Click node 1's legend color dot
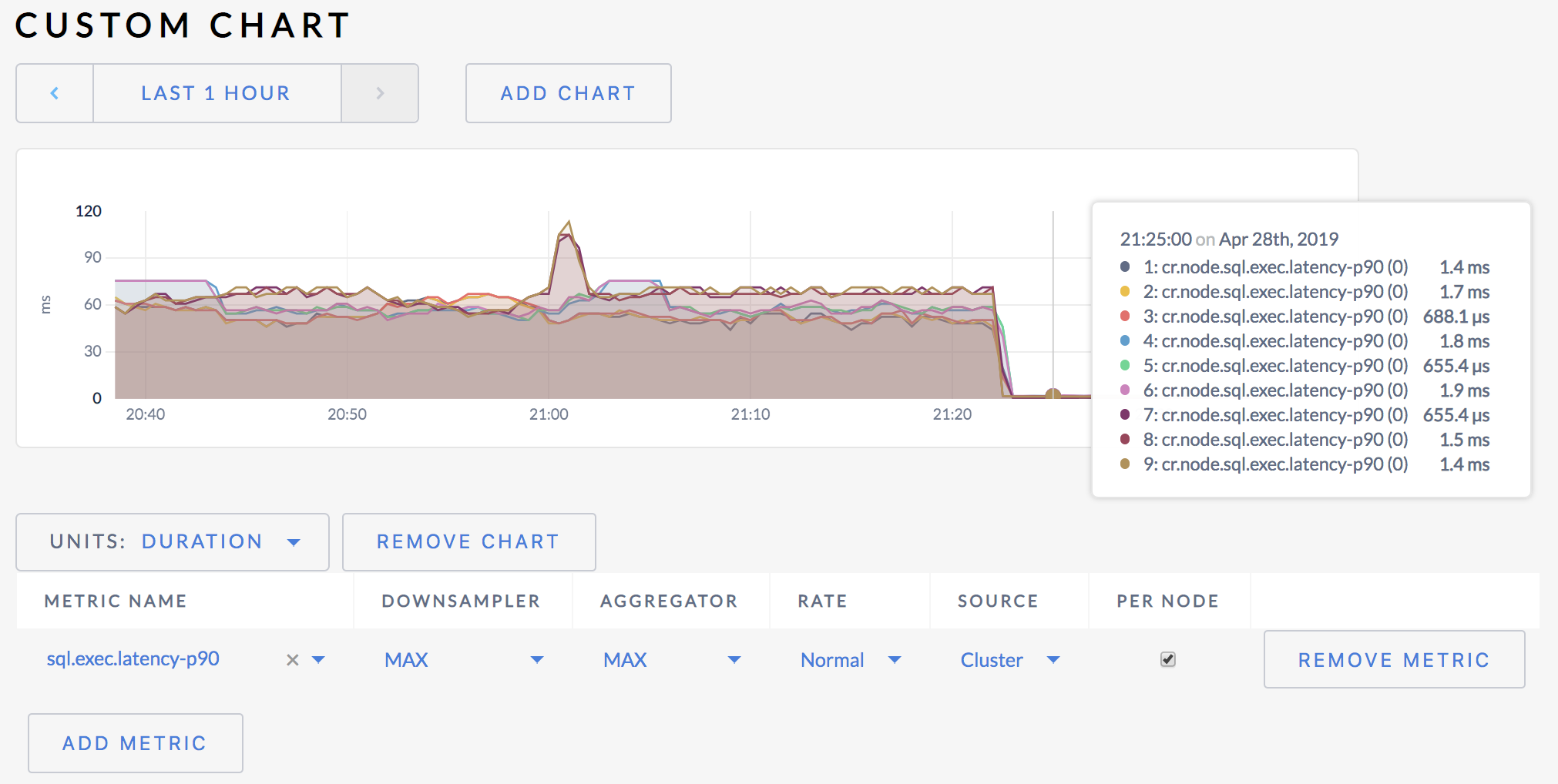Image resolution: width=1558 pixels, height=784 pixels. (x=1127, y=267)
